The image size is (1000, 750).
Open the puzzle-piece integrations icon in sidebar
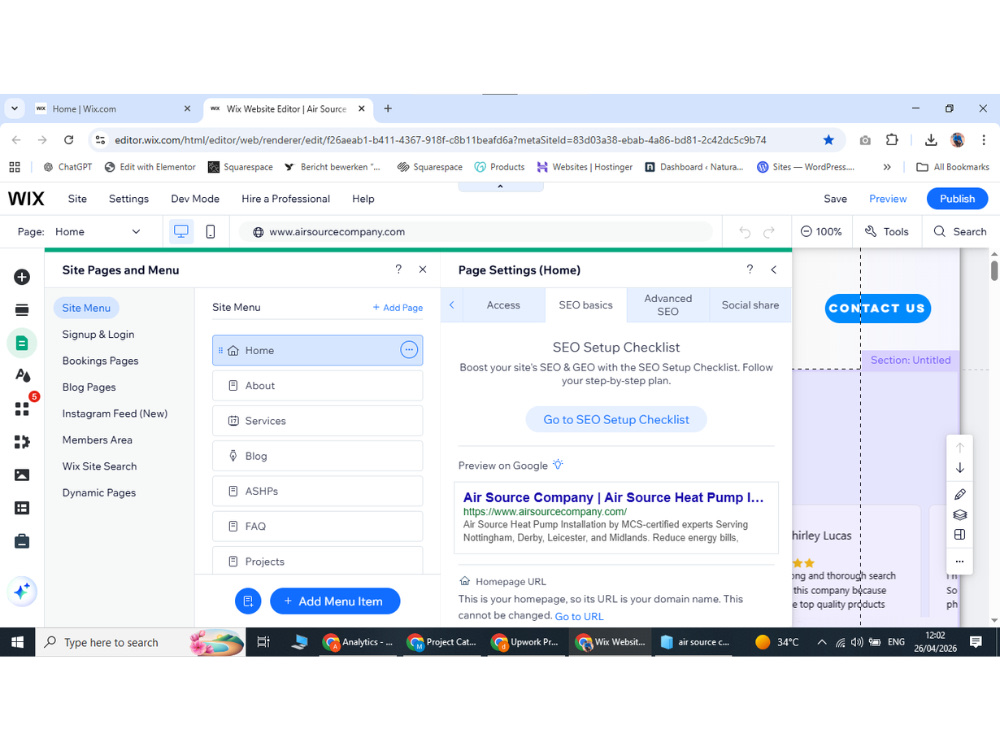[x=22, y=442]
